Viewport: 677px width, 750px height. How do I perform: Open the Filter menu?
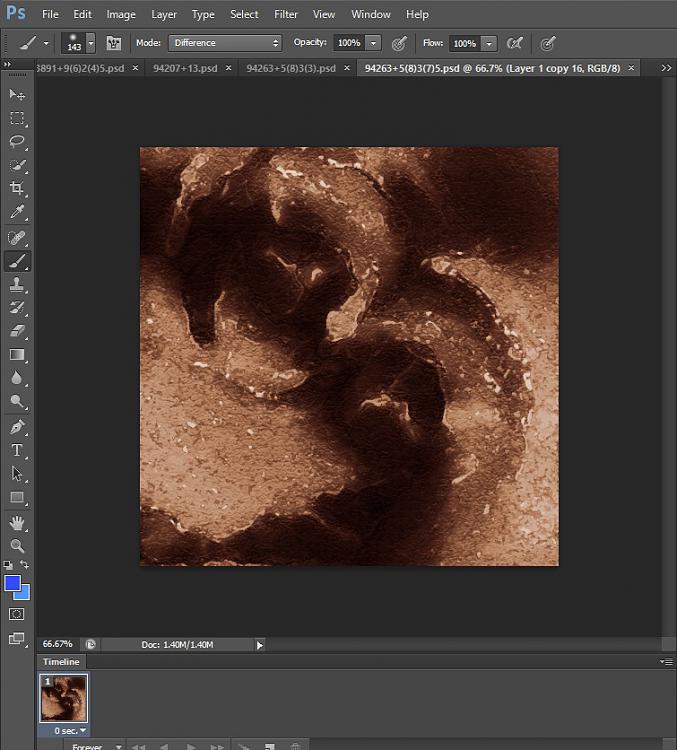point(286,14)
